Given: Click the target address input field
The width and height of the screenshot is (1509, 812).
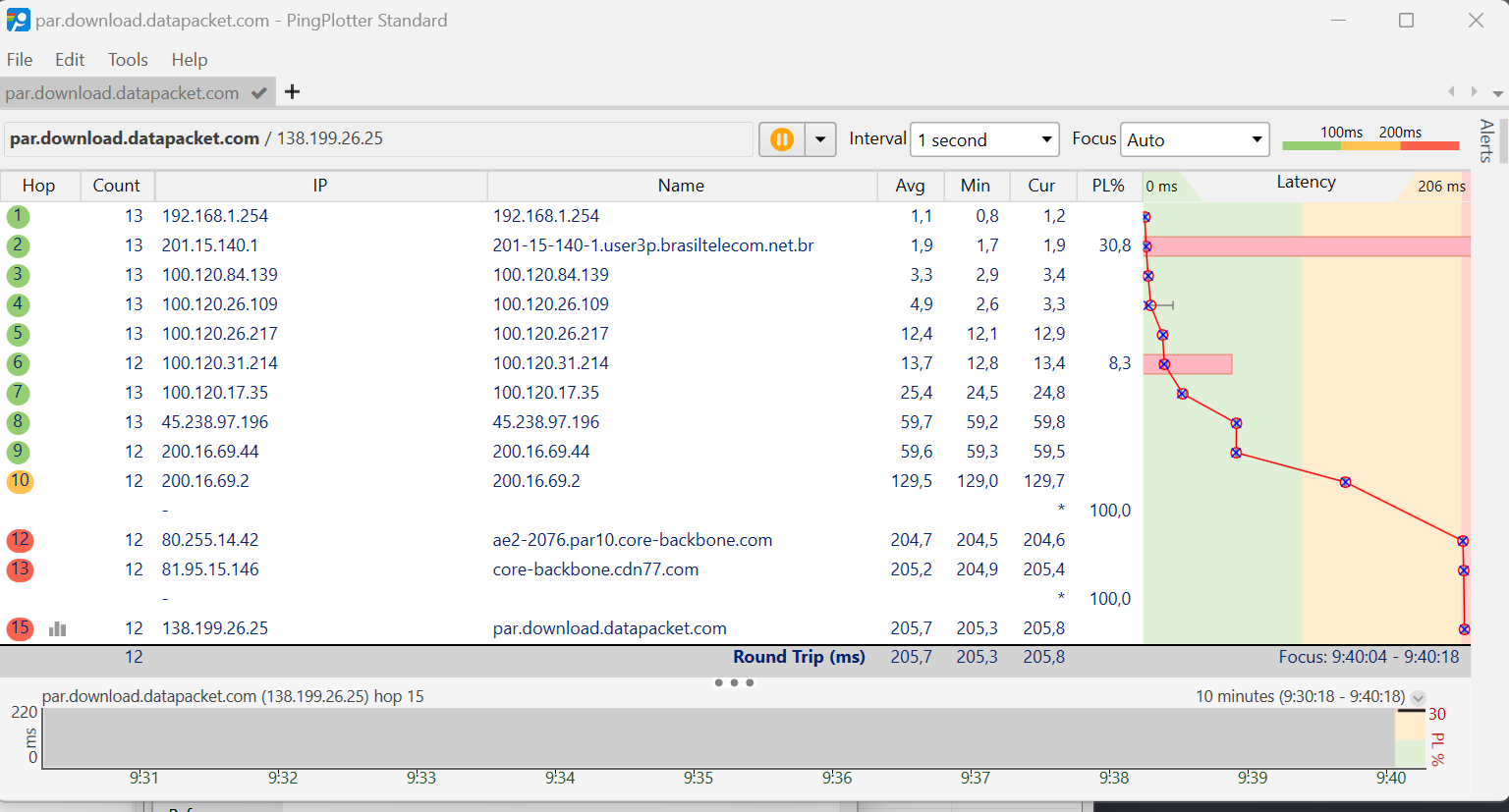Looking at the screenshot, I should click(x=378, y=138).
